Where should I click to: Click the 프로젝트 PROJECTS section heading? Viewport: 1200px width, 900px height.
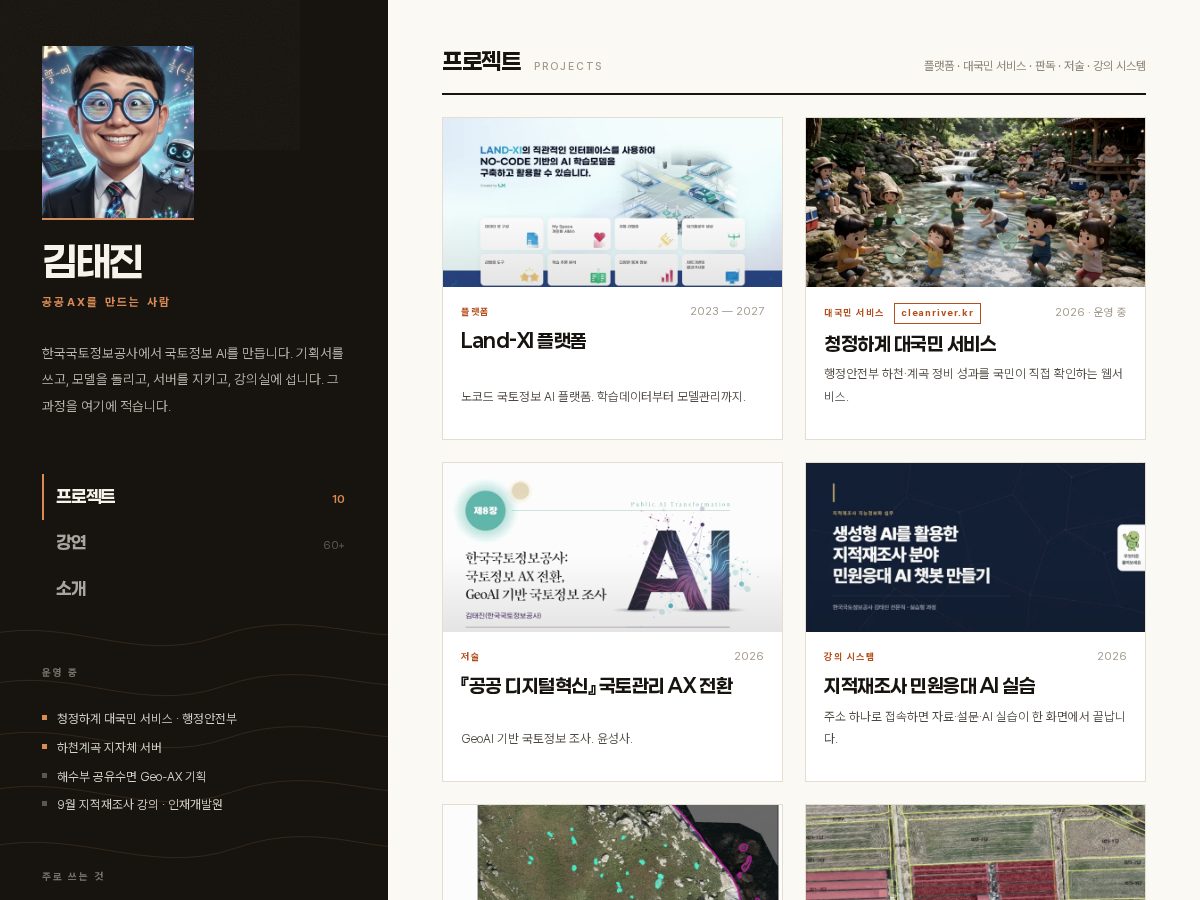click(522, 62)
